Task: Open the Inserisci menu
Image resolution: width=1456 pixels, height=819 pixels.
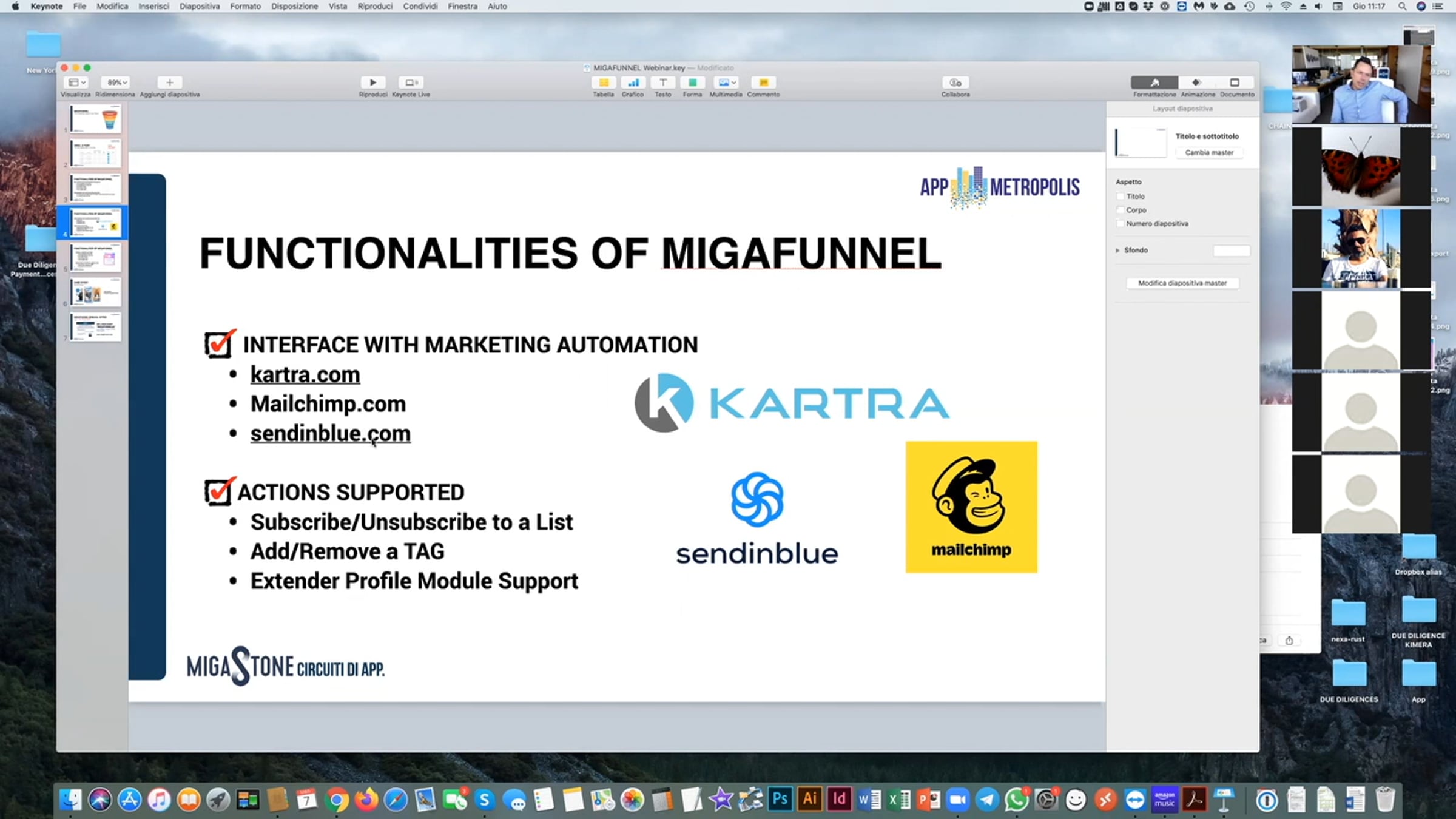Action: (153, 6)
